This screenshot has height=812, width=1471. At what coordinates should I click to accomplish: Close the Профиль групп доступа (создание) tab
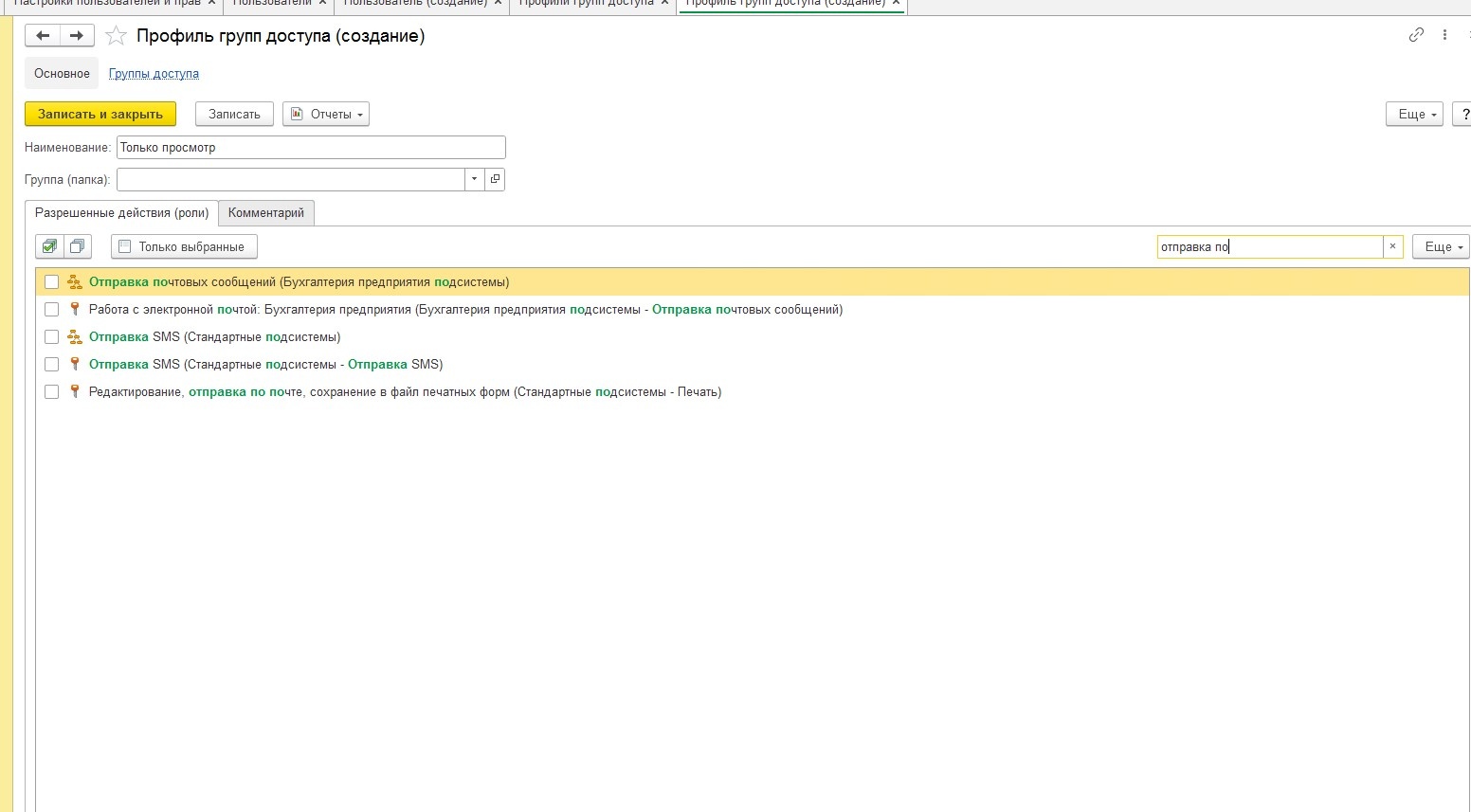896,3
